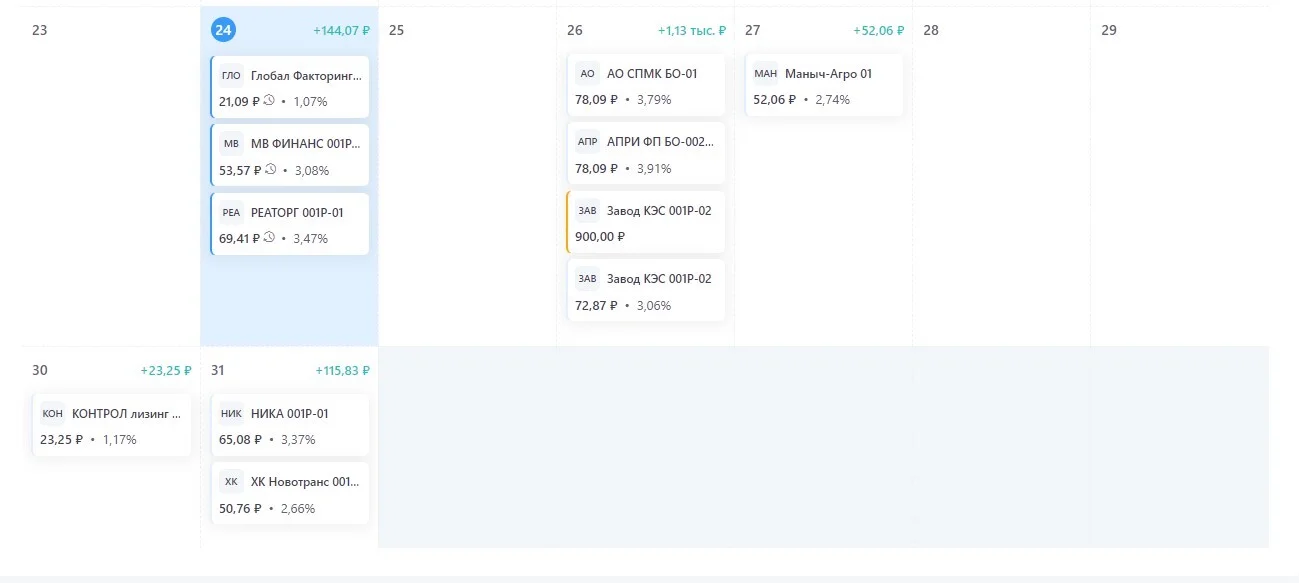Click the +115,83 ₽ total for day 31

click(343, 370)
